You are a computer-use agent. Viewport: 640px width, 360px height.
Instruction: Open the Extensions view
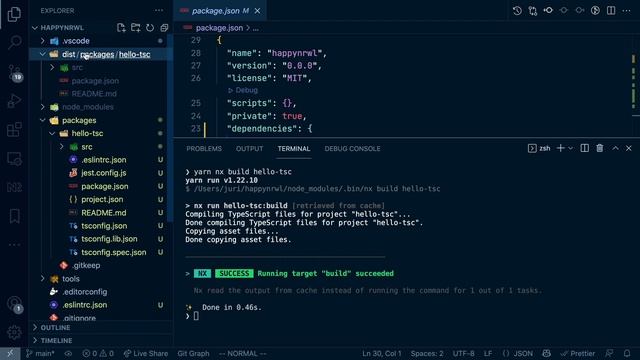tap(14, 130)
